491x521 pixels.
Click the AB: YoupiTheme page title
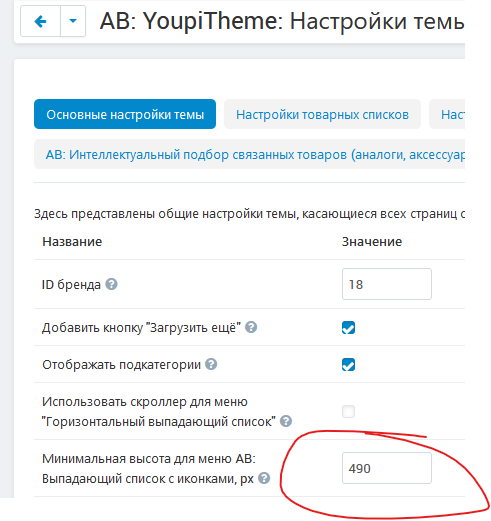pyautogui.click(x=282, y=21)
